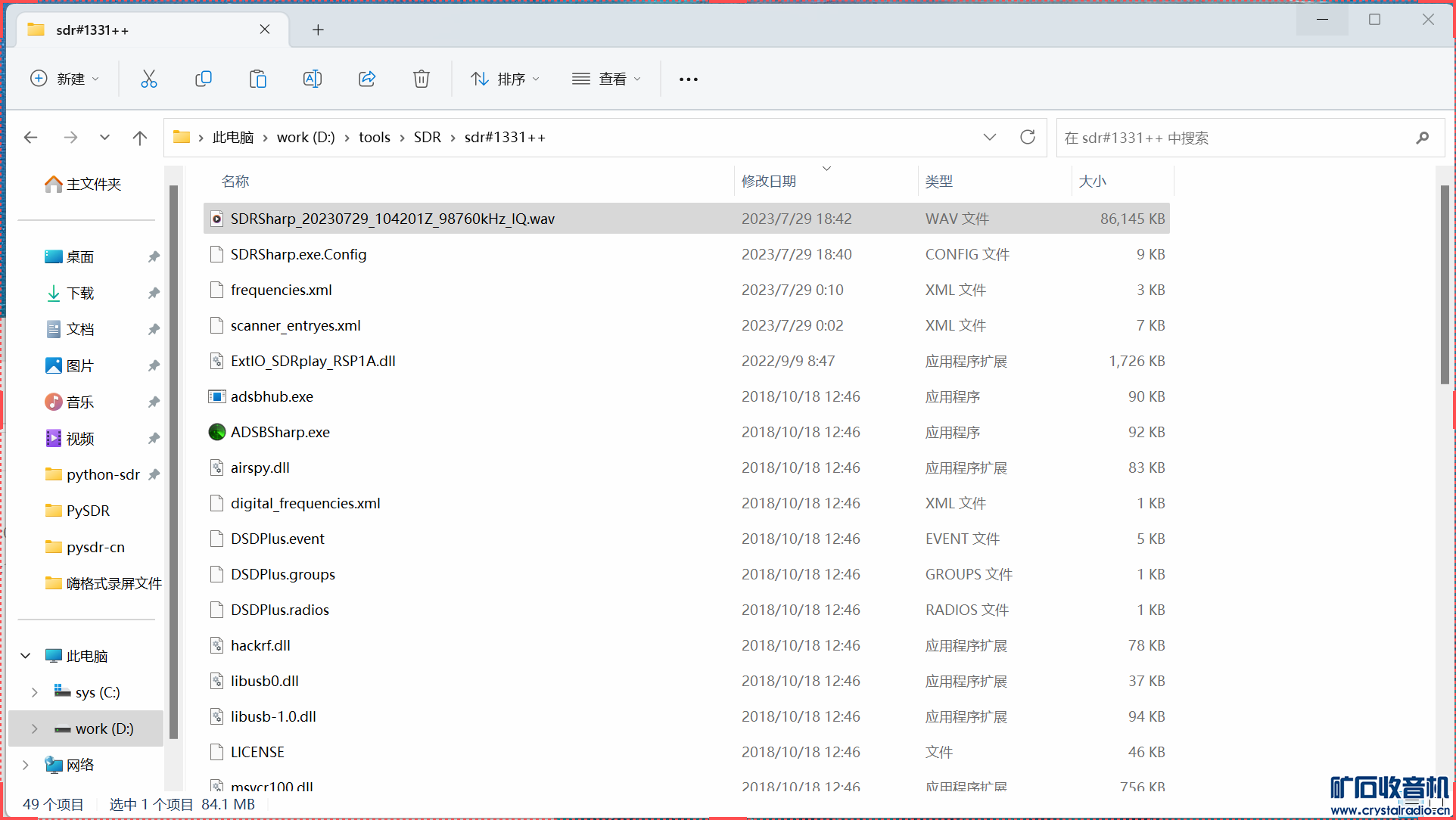Go up one folder level
1456x820 pixels.
(139, 137)
